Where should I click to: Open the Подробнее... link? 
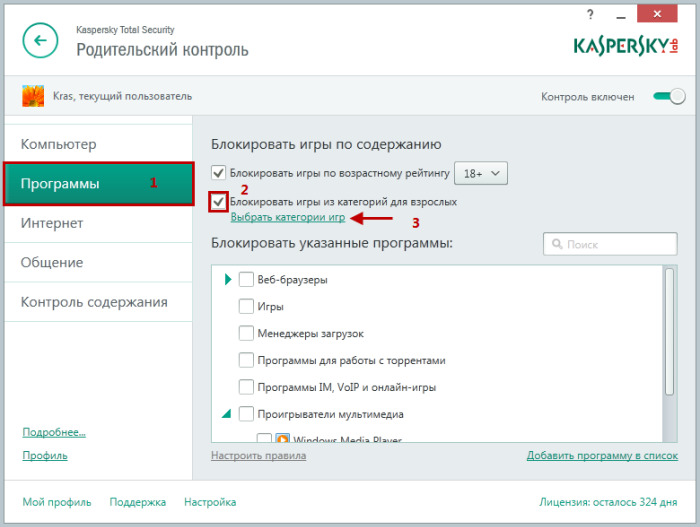[x=54, y=432]
